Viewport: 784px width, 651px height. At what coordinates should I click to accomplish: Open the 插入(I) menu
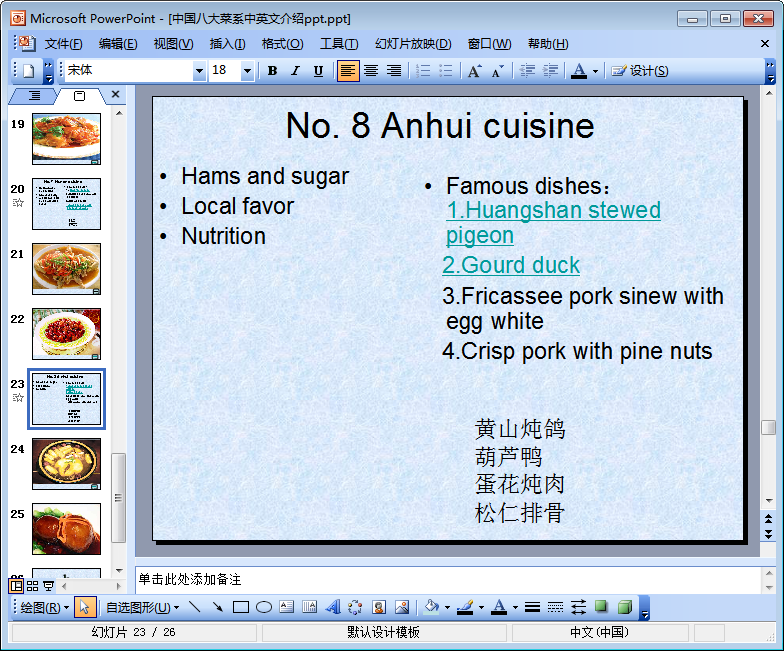(228, 44)
